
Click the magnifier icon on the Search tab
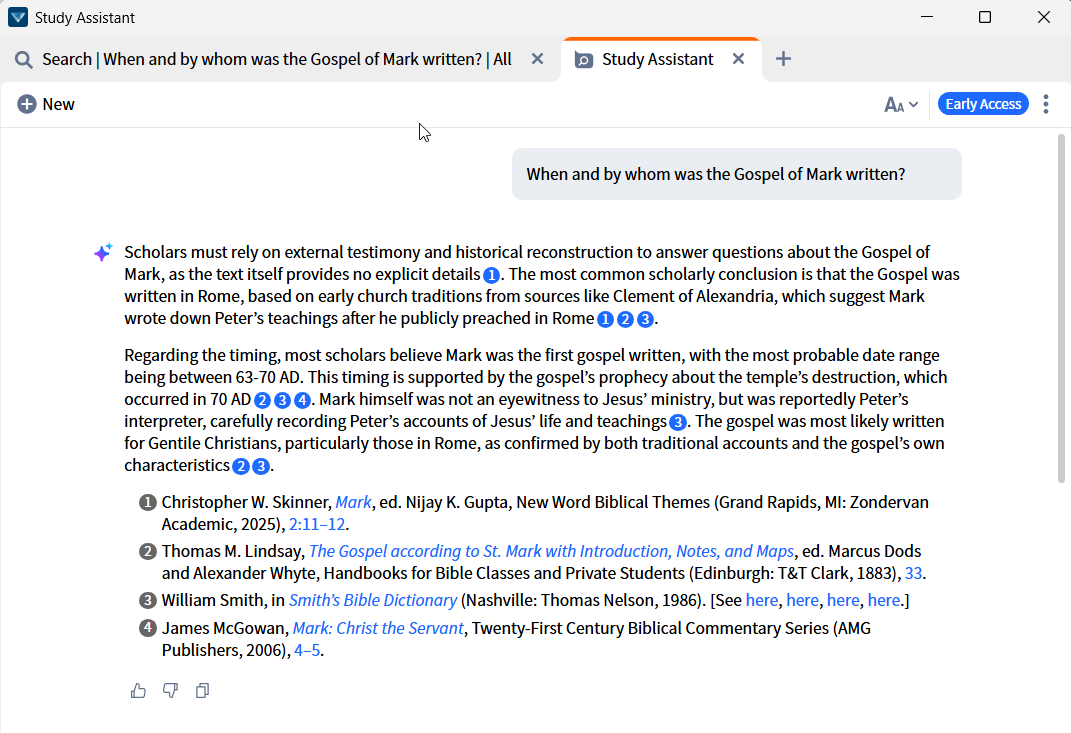(24, 60)
